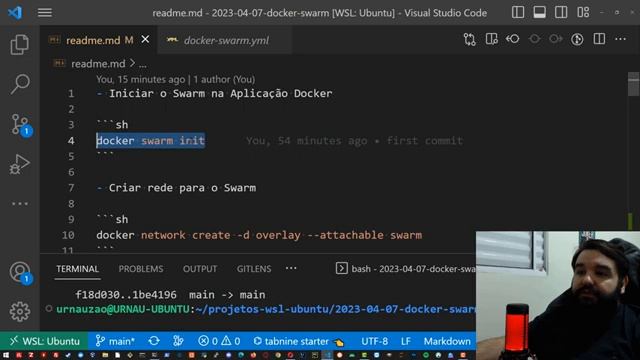Click the commit hash f18d030..1be4196 text
Screen dimensions: 640x360
click(126, 295)
